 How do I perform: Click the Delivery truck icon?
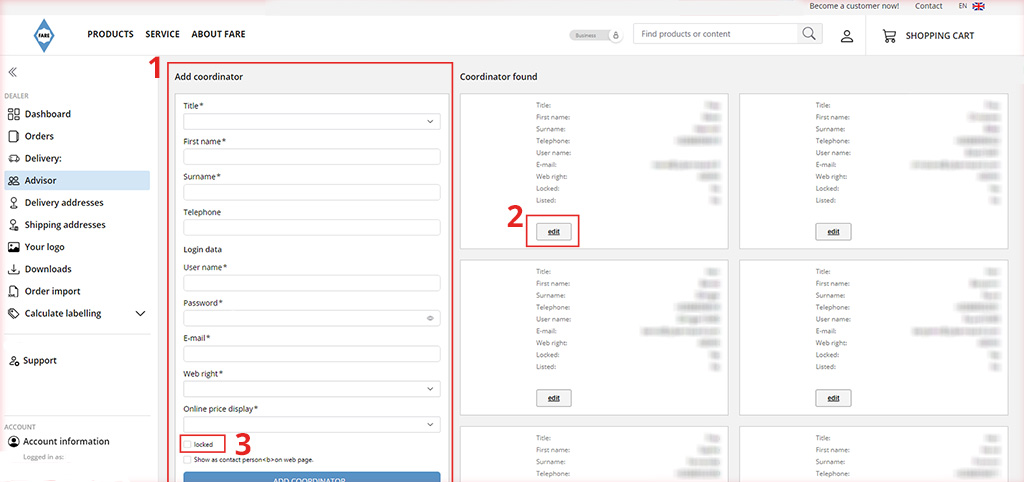14,159
